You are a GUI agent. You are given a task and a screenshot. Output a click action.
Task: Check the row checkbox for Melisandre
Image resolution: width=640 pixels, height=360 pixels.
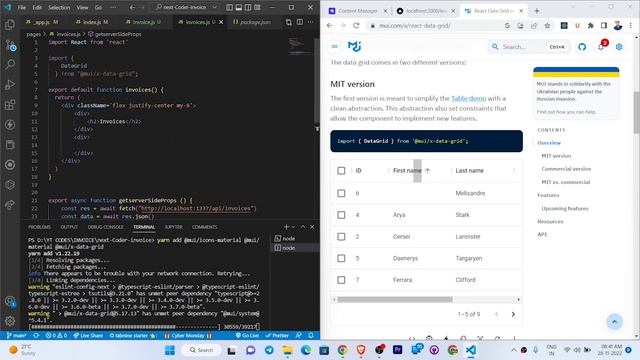click(341, 193)
